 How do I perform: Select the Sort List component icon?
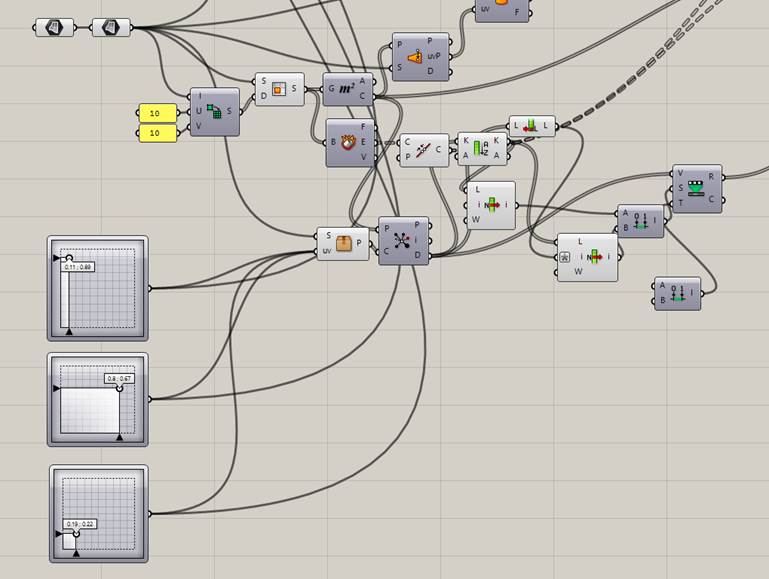click(x=481, y=148)
